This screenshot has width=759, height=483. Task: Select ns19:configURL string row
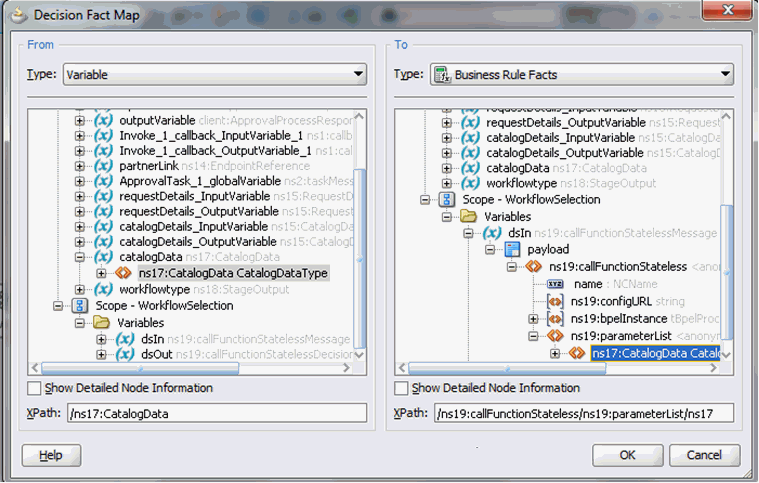click(627, 302)
